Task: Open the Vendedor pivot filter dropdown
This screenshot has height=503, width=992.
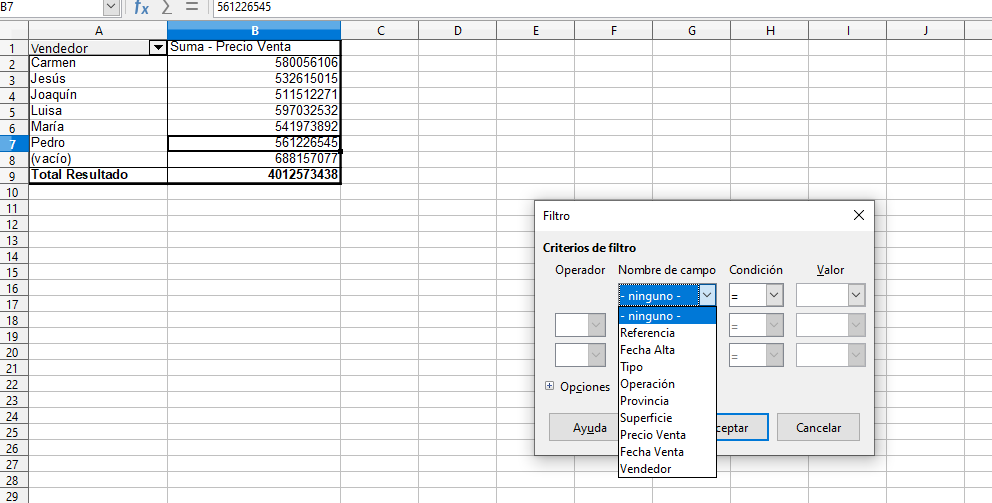Action: [x=158, y=48]
